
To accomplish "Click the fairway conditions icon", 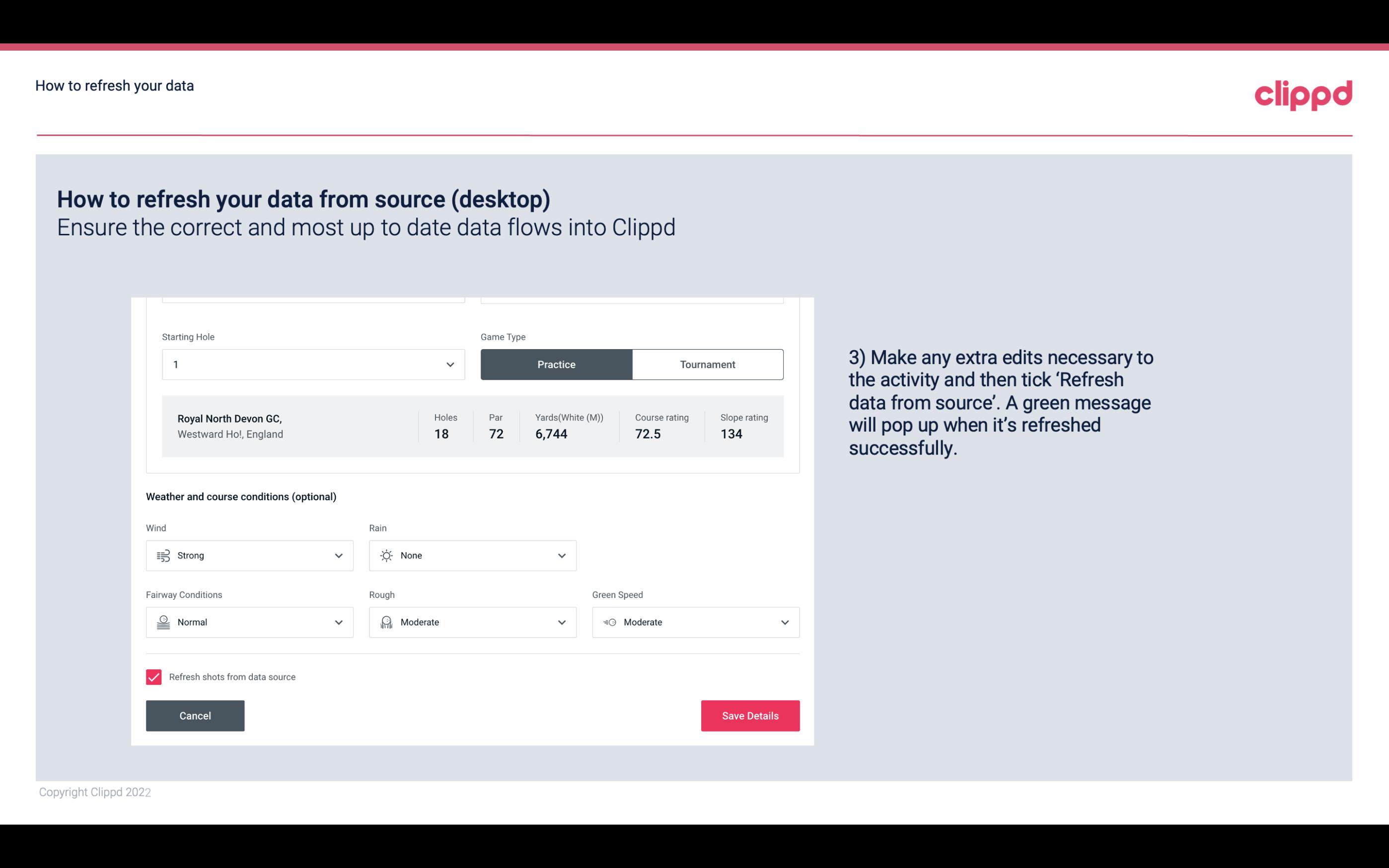I will point(162,622).
